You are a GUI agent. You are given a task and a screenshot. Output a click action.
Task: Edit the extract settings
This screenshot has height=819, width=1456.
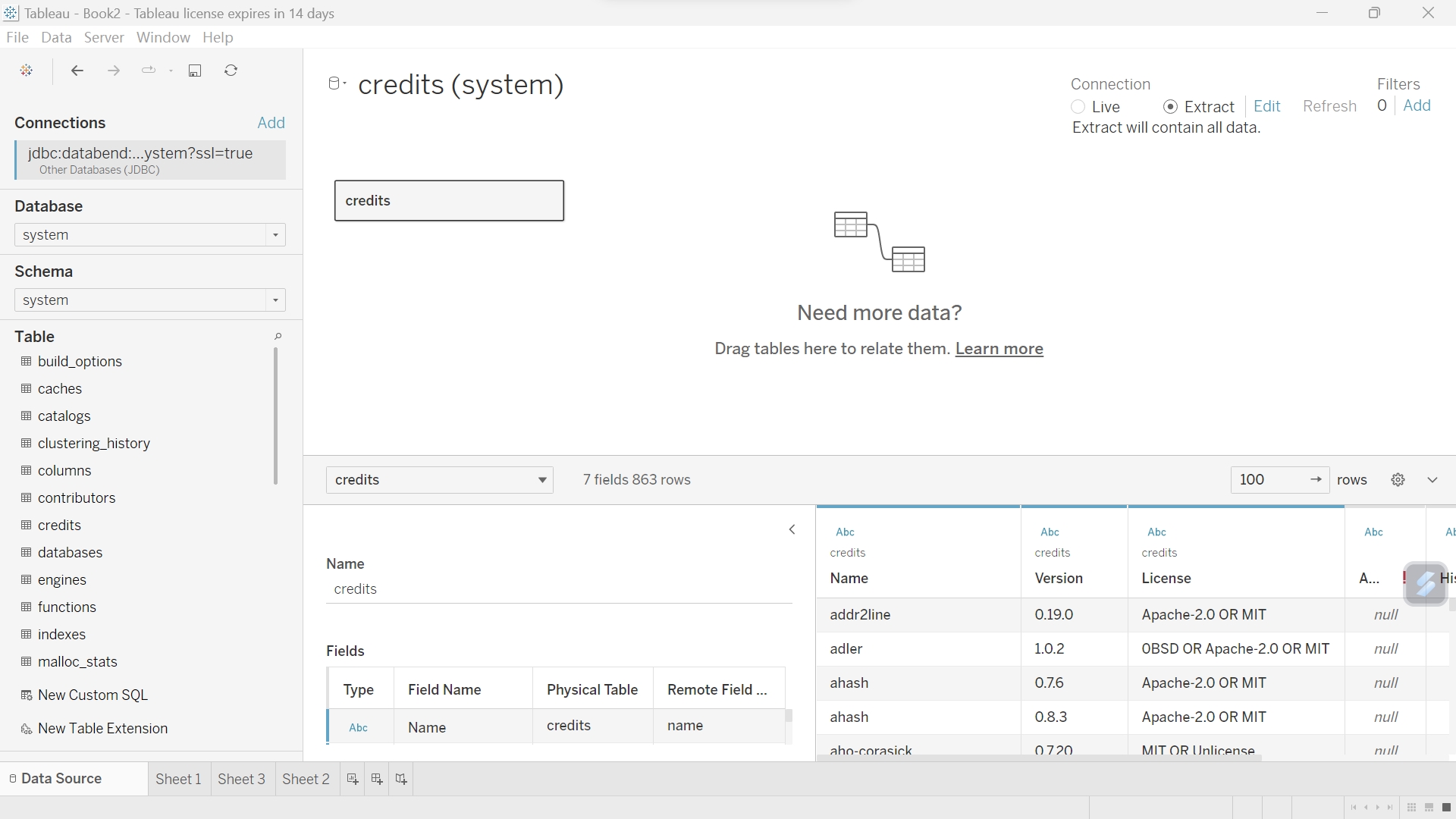point(1266,106)
